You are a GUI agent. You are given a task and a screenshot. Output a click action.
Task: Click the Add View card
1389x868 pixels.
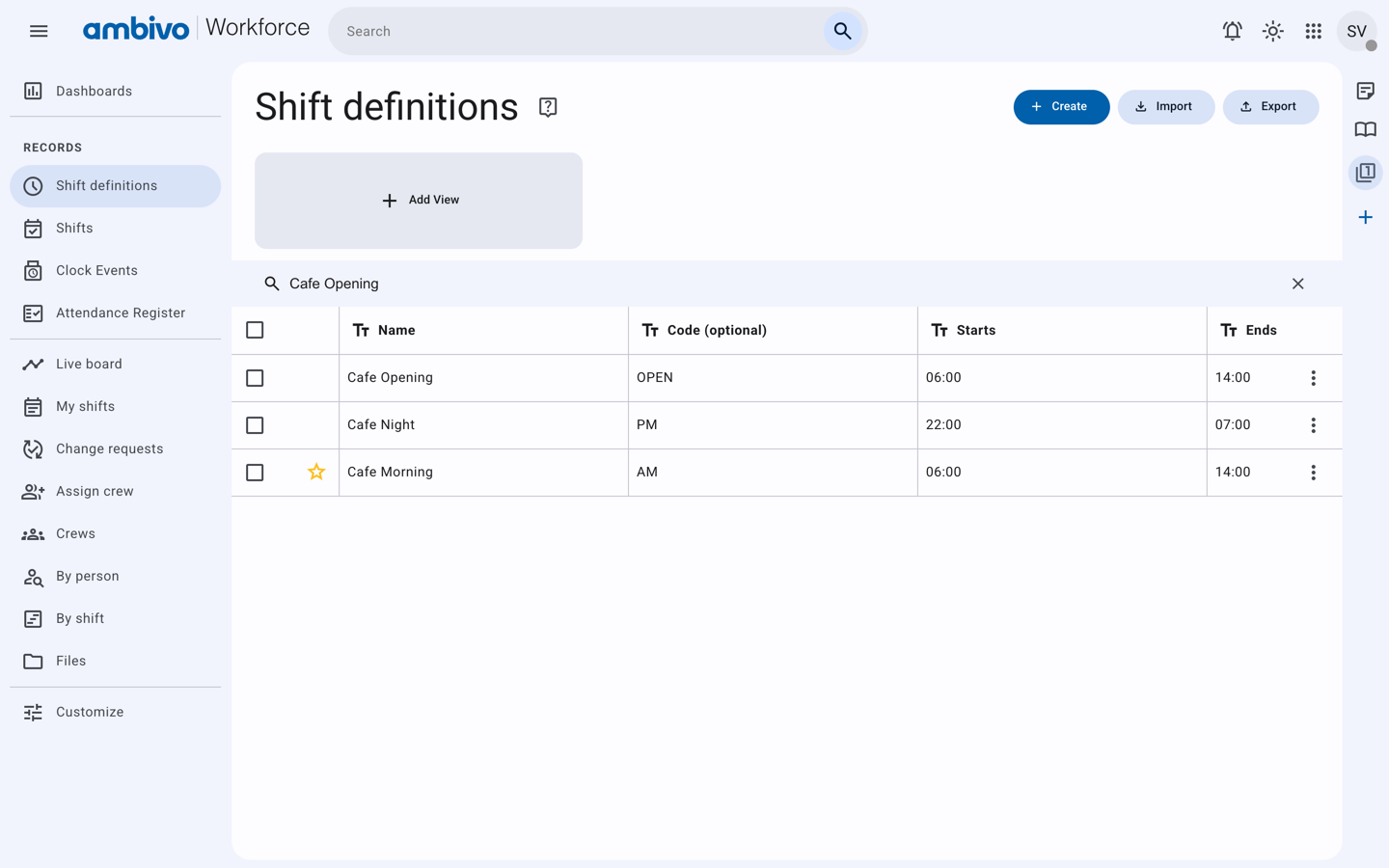click(419, 201)
